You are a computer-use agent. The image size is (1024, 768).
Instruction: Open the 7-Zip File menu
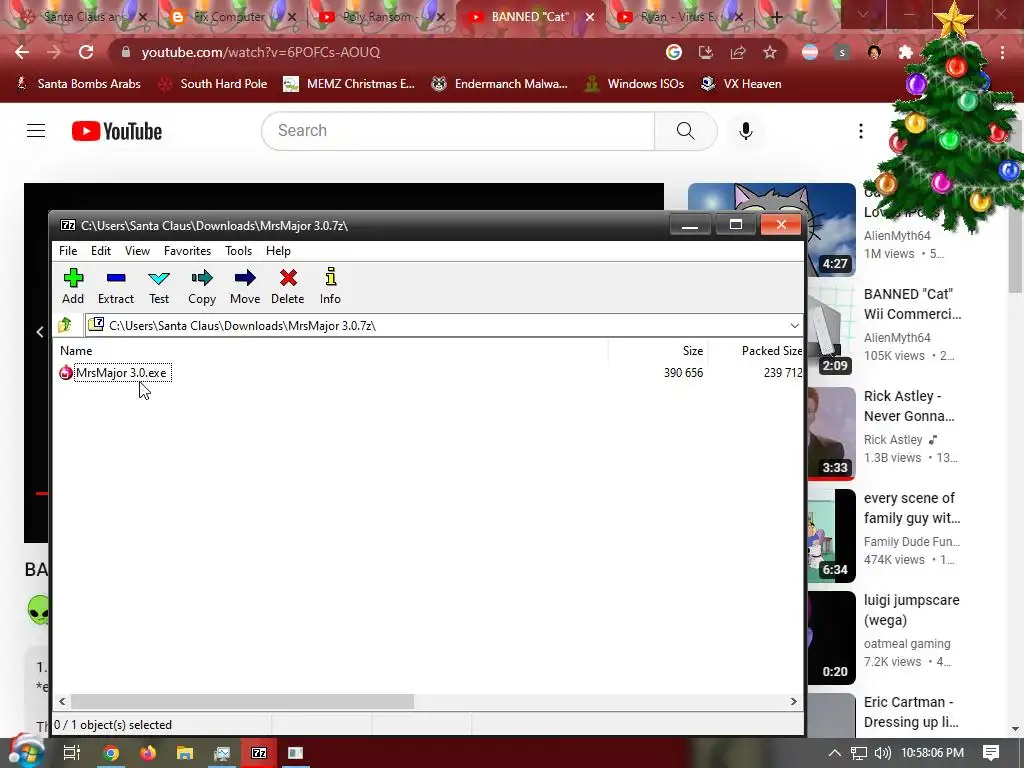(x=68, y=251)
